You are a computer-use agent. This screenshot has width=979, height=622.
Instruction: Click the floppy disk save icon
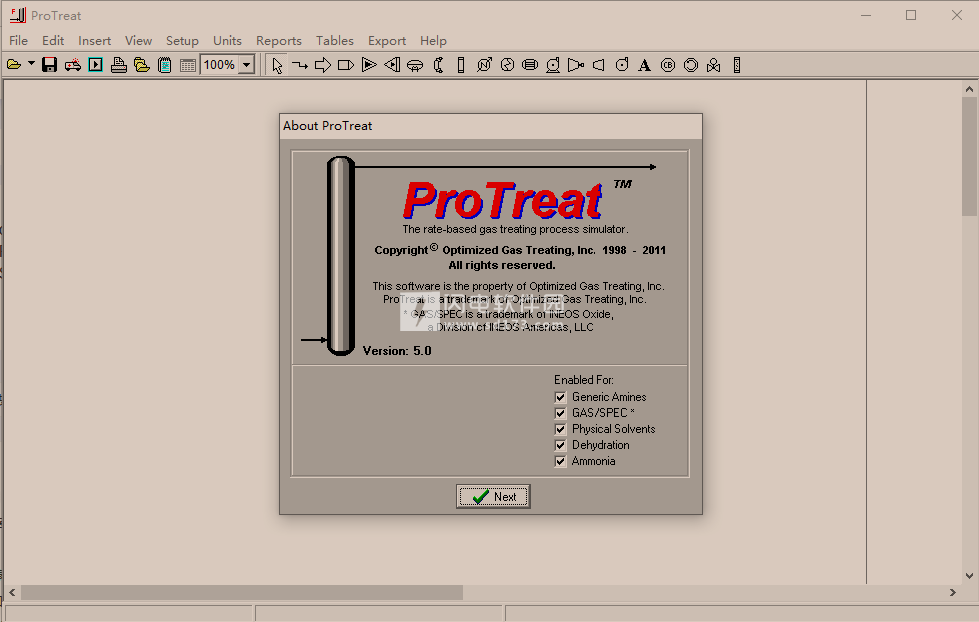pyautogui.click(x=49, y=65)
